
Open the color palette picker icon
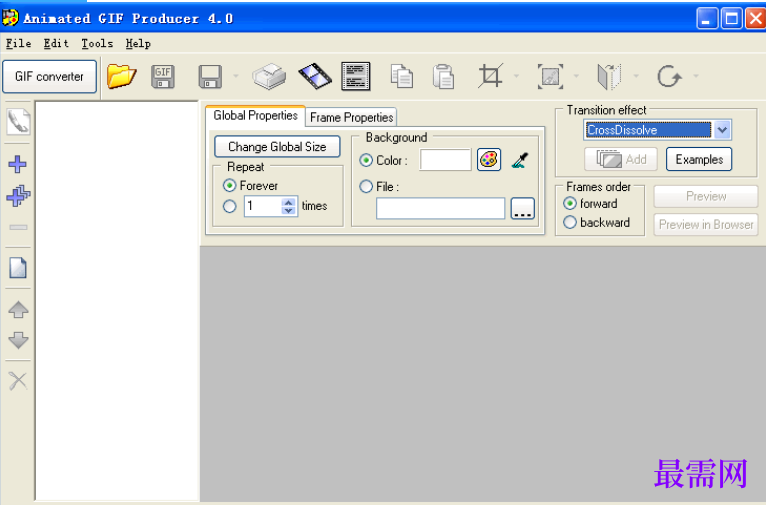coord(489,160)
